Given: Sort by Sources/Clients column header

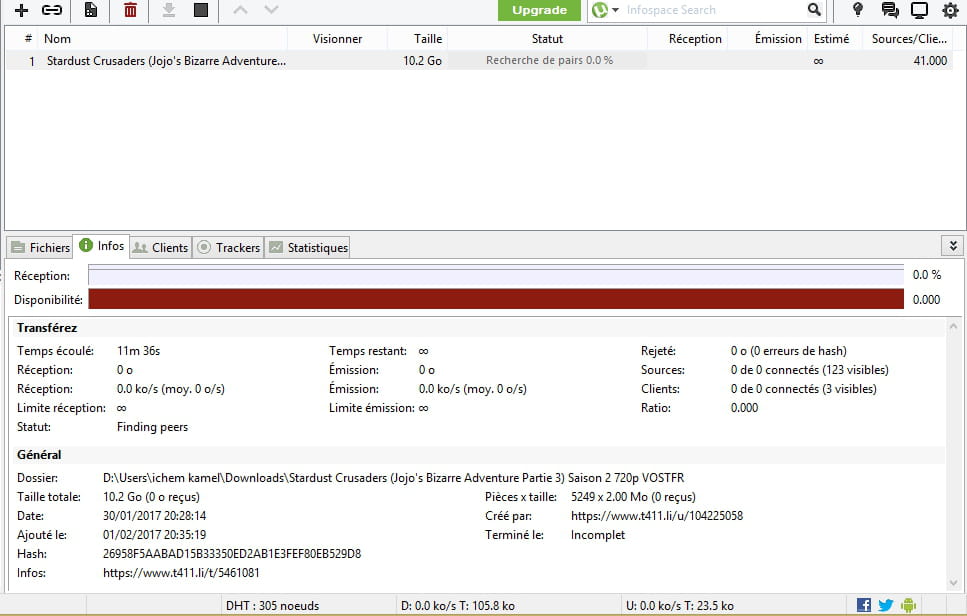Looking at the screenshot, I should pyautogui.click(x=909, y=39).
